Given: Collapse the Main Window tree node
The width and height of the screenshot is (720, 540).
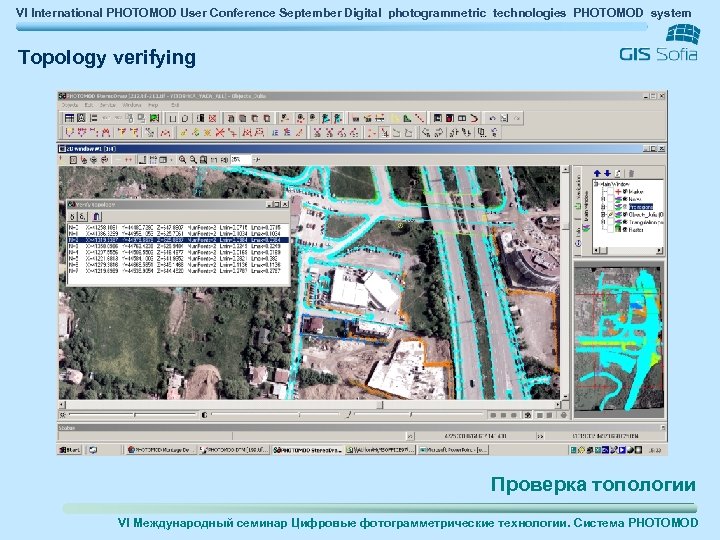Looking at the screenshot, I should pyautogui.click(x=596, y=184).
